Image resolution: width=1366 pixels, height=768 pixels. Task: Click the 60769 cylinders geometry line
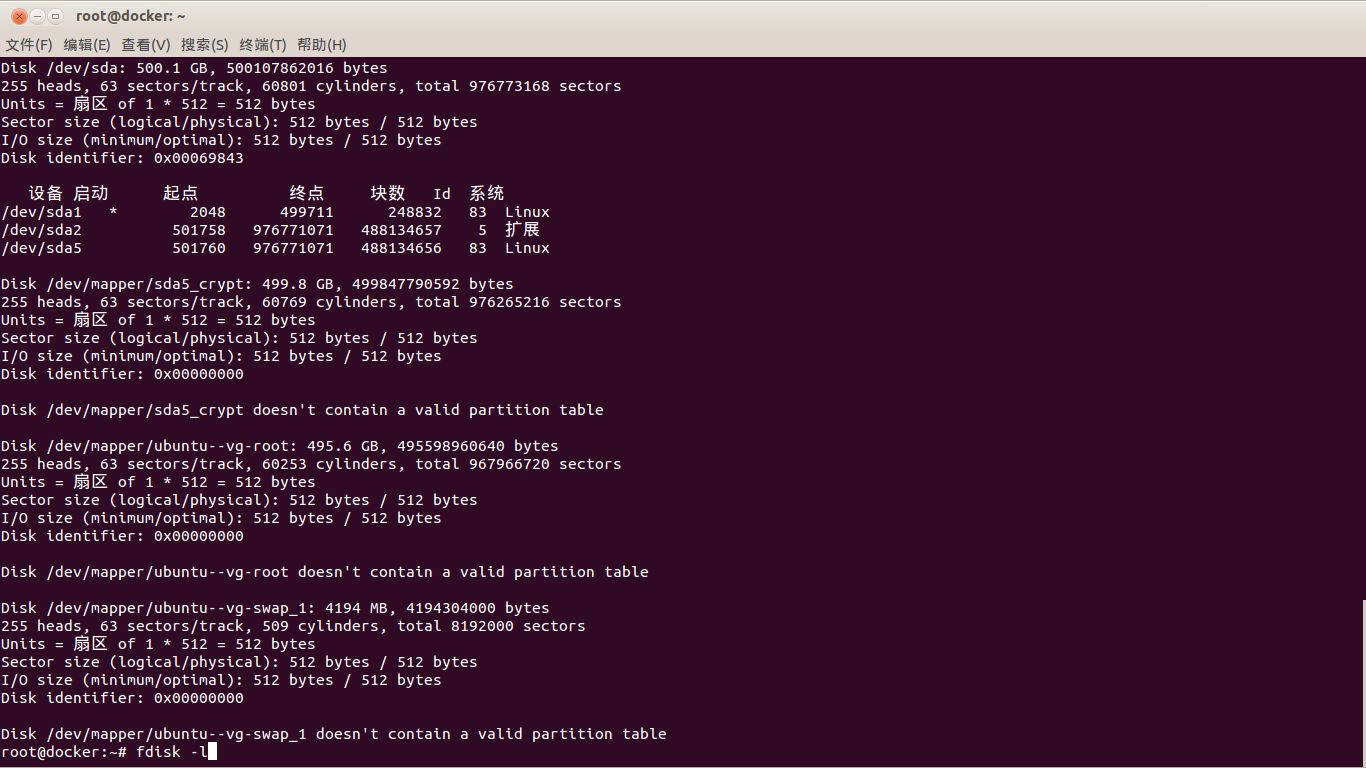point(311,302)
